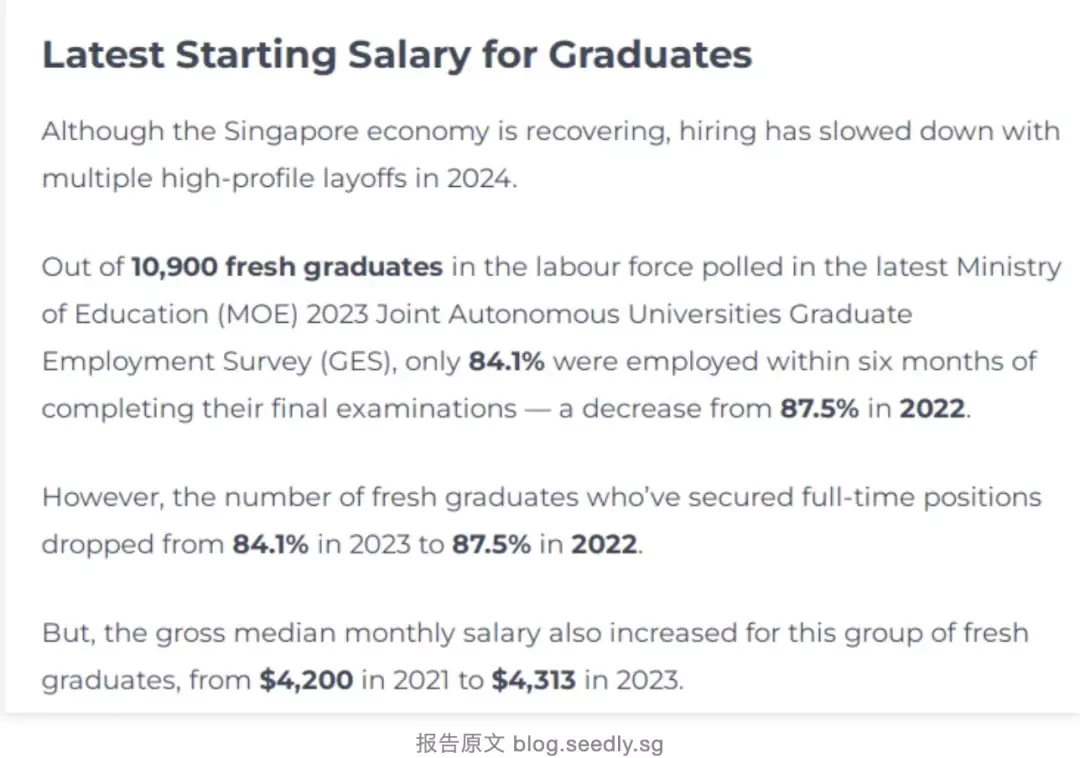Screen dimensions: 1080x758
Task: Click the blog.seedly.sg source link
Action: (588, 744)
